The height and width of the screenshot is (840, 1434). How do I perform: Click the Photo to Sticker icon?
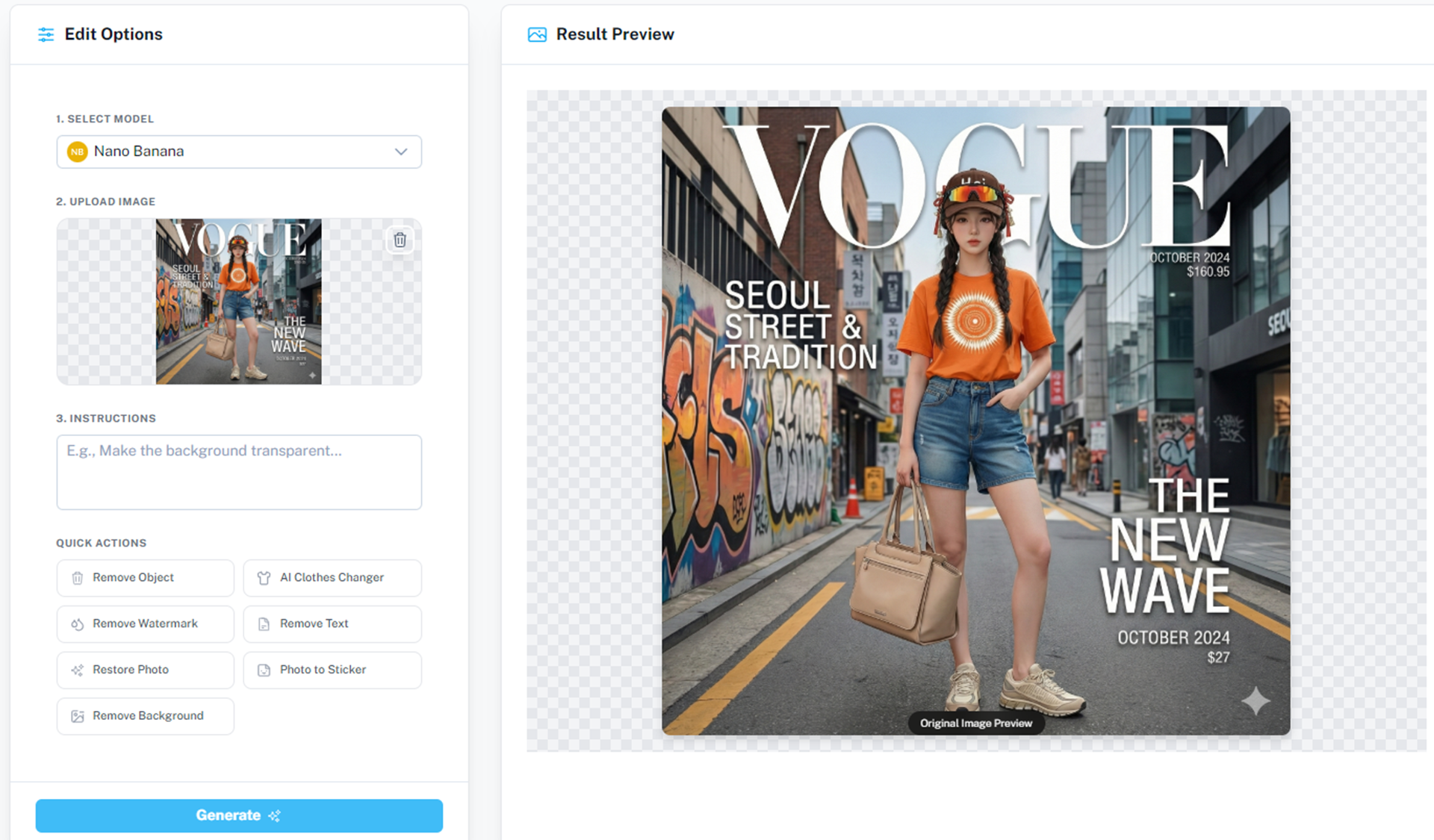[264, 671]
